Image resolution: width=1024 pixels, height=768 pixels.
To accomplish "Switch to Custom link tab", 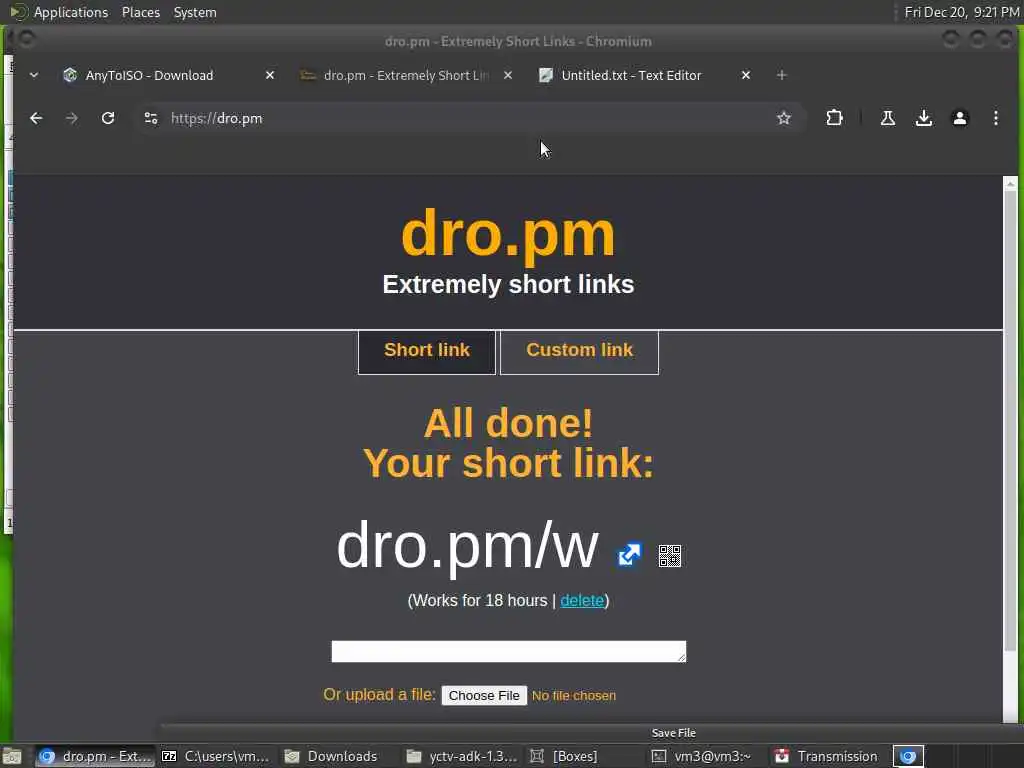I will point(579,352).
